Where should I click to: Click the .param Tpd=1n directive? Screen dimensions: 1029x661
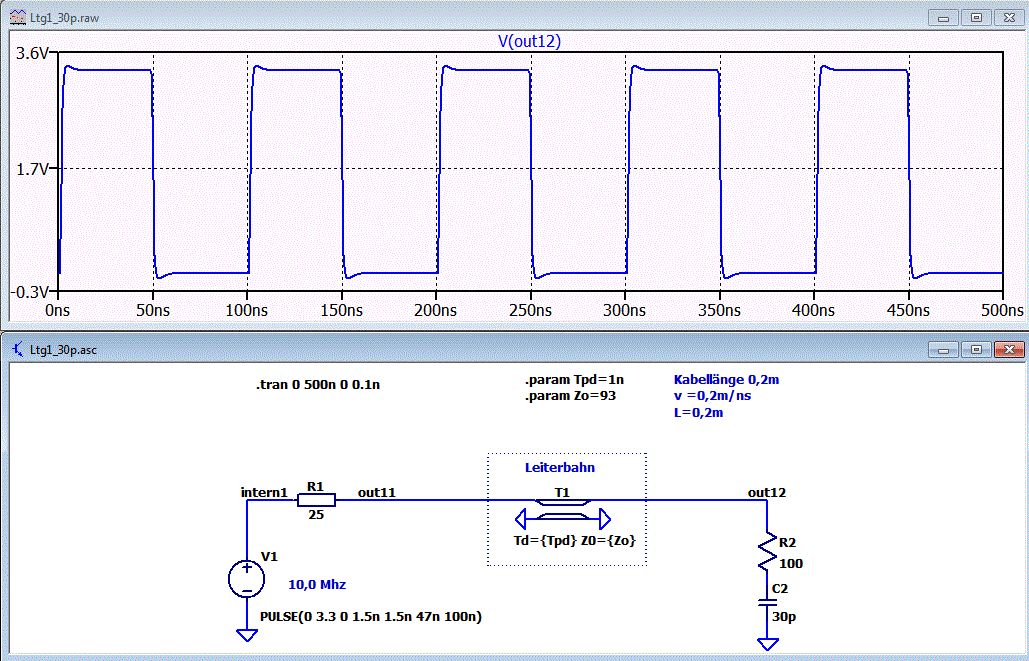pyautogui.click(x=574, y=380)
